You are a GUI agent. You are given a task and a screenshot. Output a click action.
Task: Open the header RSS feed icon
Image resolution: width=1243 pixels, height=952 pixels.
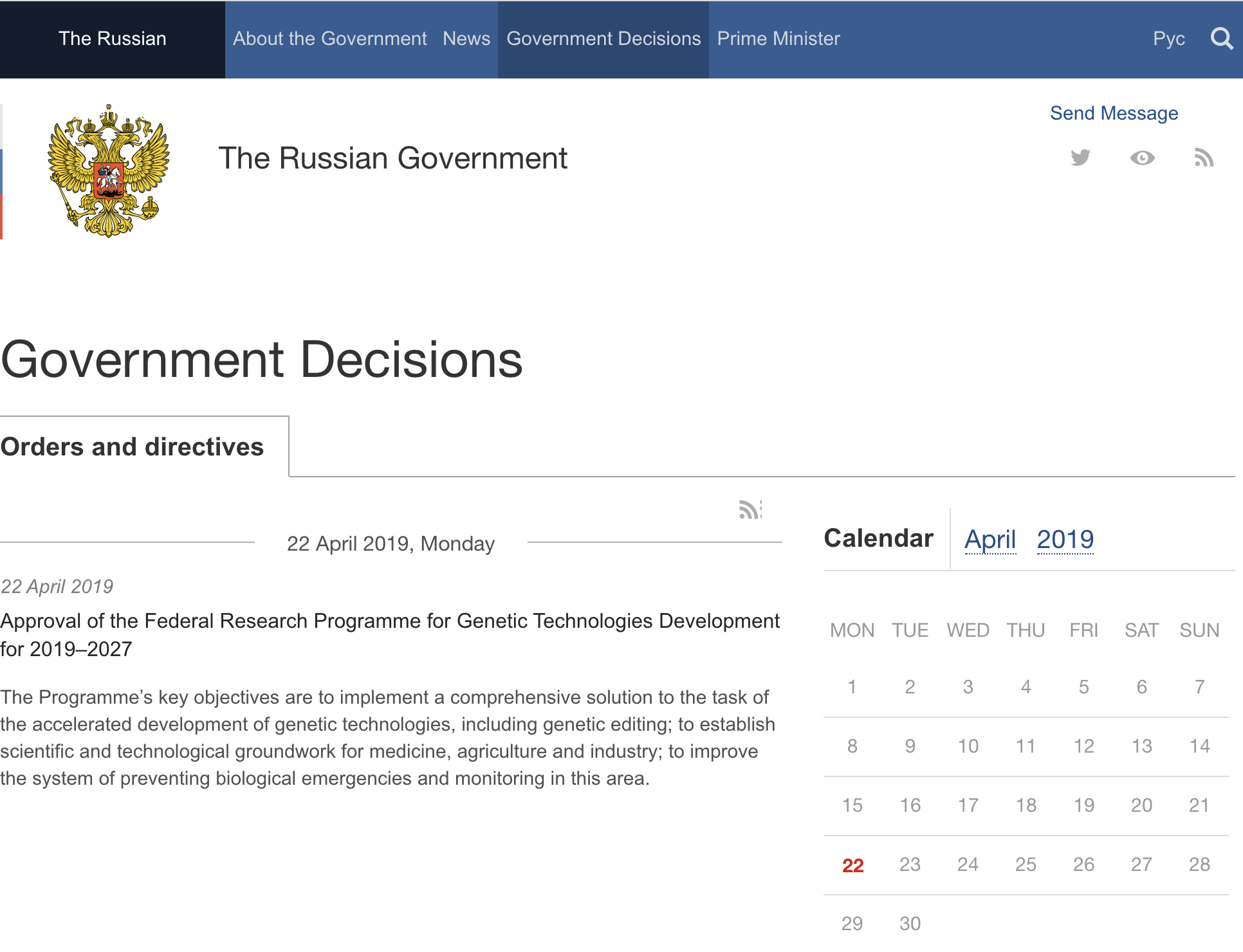pyautogui.click(x=1203, y=158)
